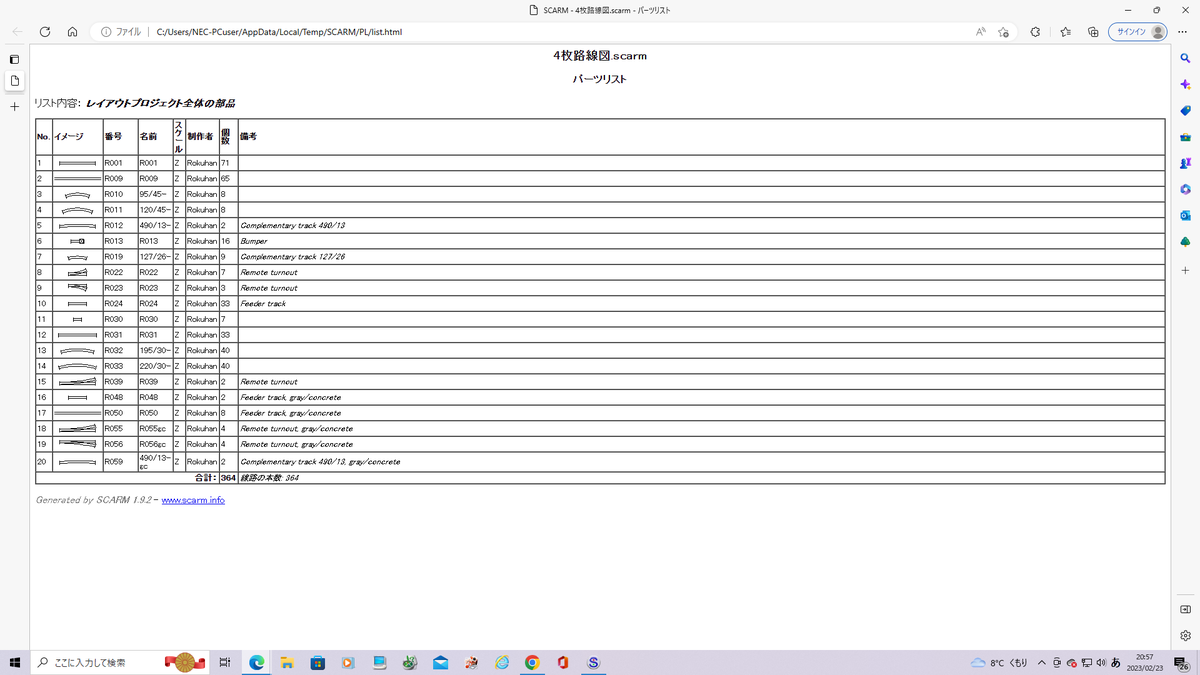Add a sidebar app with plus icon
The image size is (1200, 675).
coord(1185,270)
